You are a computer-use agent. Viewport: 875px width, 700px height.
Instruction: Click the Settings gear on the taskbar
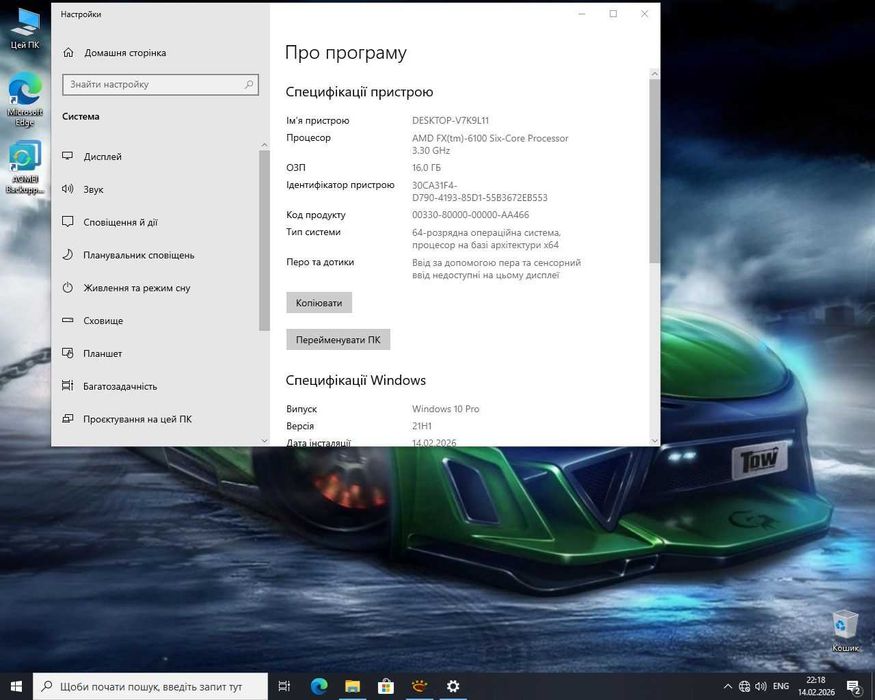coord(453,686)
